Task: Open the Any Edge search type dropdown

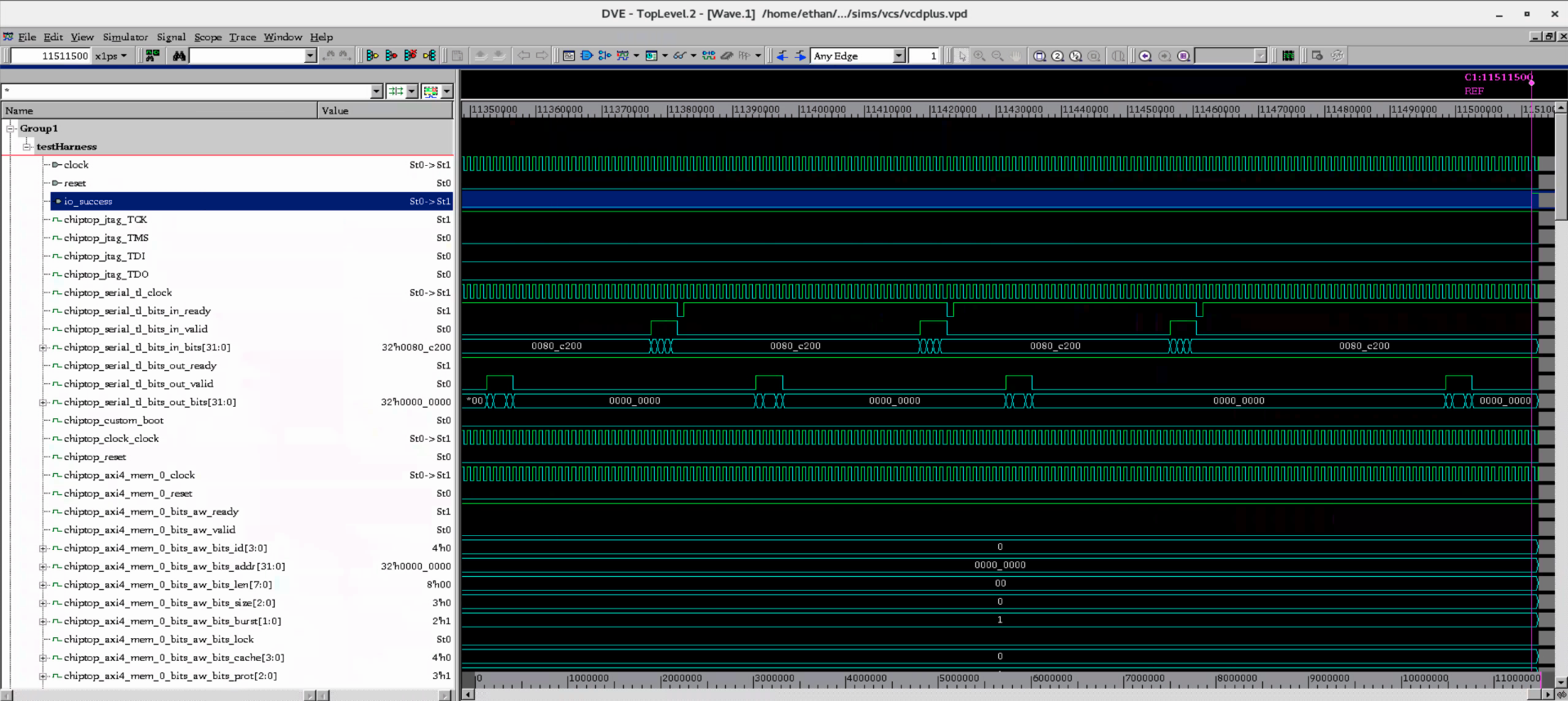Action: coord(899,56)
